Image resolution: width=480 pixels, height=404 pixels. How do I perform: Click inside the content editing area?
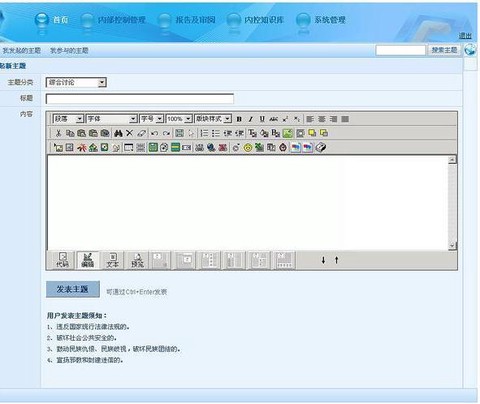248,203
